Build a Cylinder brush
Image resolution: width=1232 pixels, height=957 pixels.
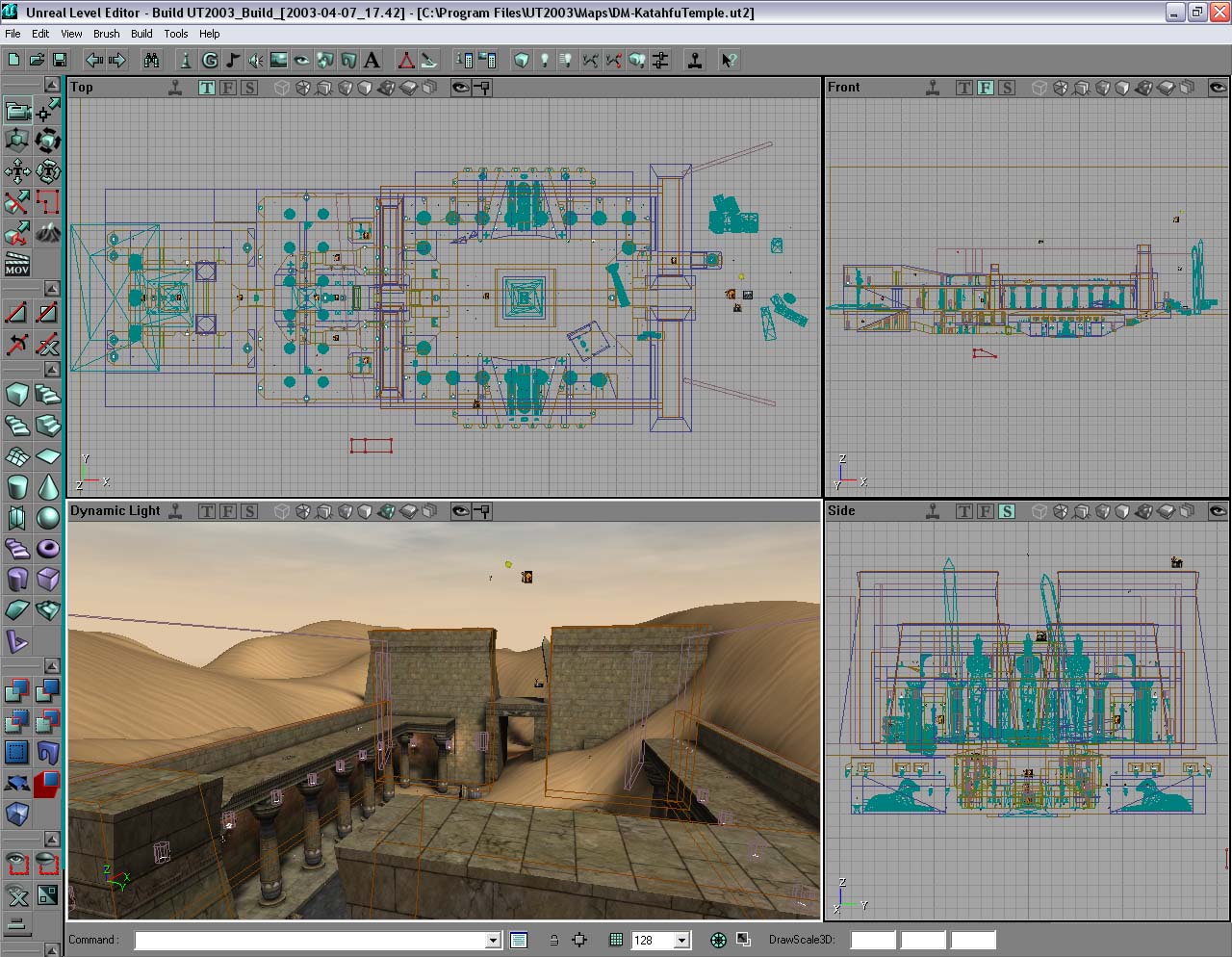[x=17, y=487]
